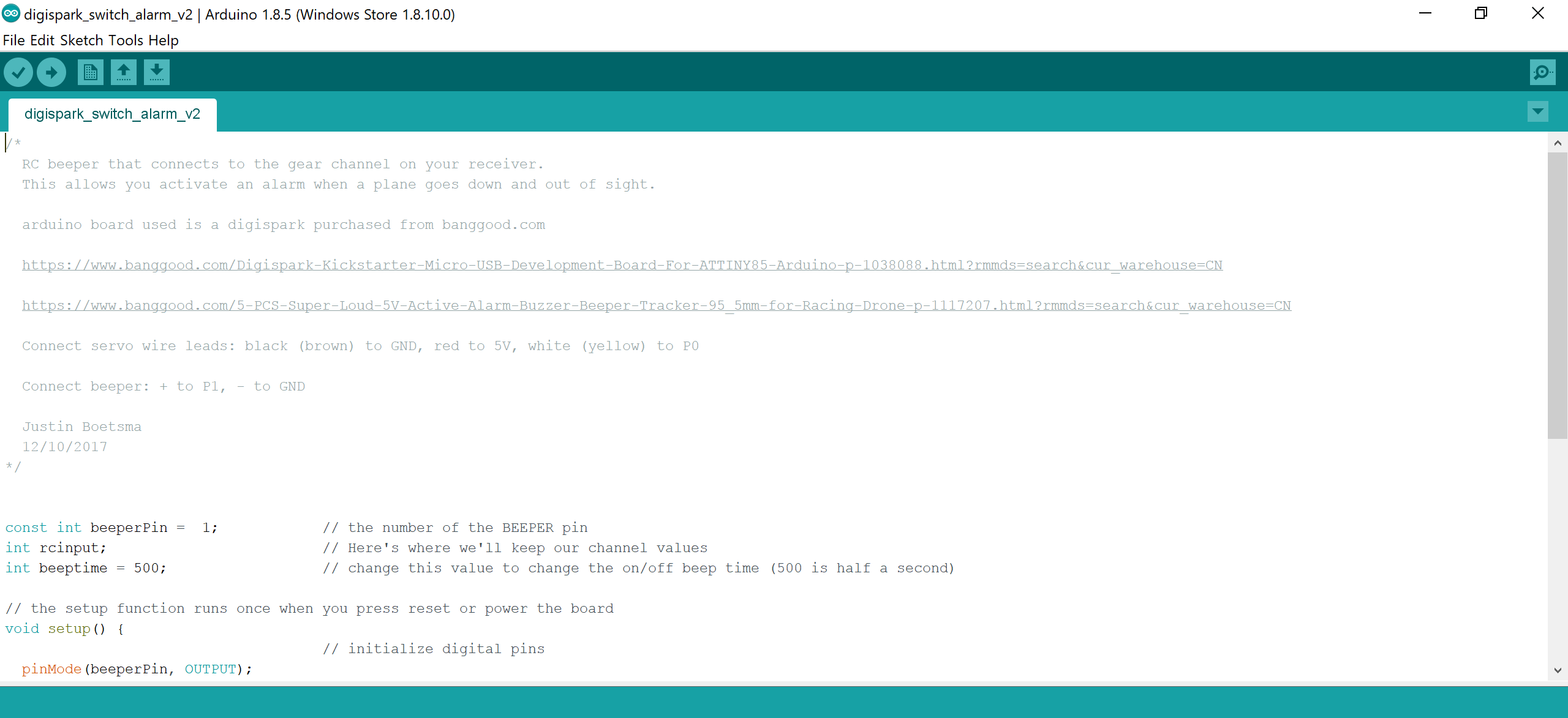Click the scrollbar up arrow
This screenshot has height=718, width=1568.
click(1557, 143)
